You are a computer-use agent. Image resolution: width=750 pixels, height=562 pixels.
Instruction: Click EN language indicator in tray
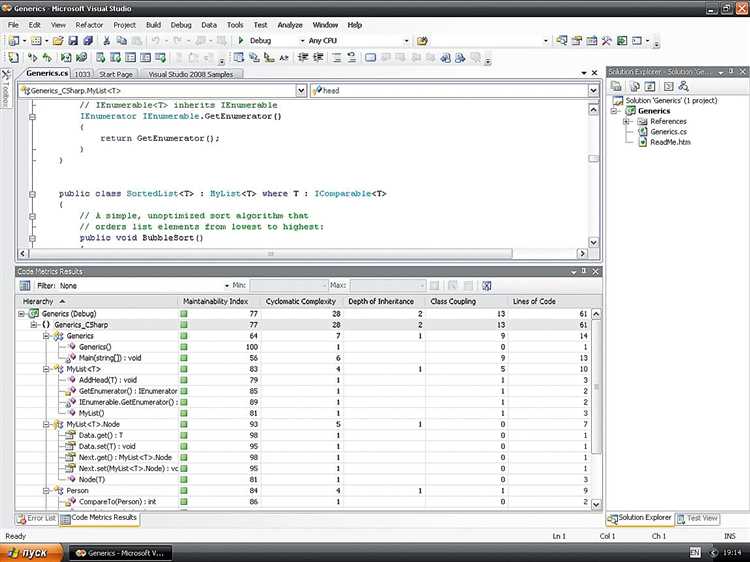[695, 553]
